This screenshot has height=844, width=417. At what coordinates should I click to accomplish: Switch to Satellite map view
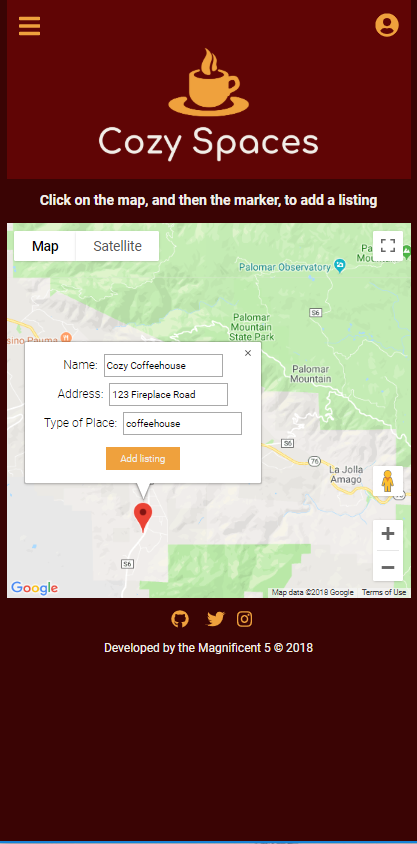click(117, 246)
